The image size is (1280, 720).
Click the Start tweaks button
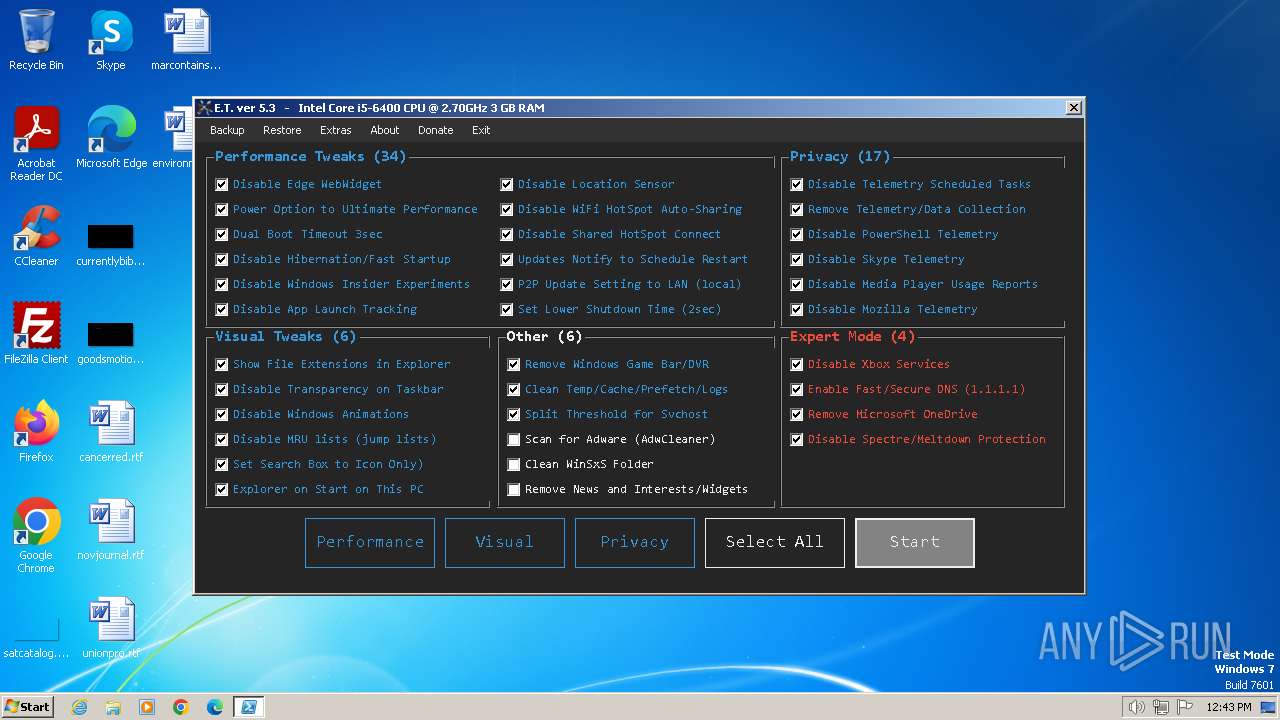[x=915, y=542]
